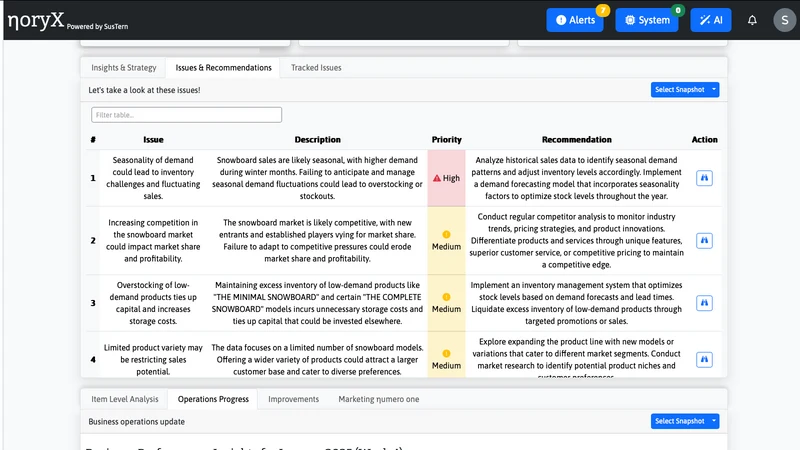Click the # column header
Viewport: 800px width, 450px height.
(x=93, y=140)
